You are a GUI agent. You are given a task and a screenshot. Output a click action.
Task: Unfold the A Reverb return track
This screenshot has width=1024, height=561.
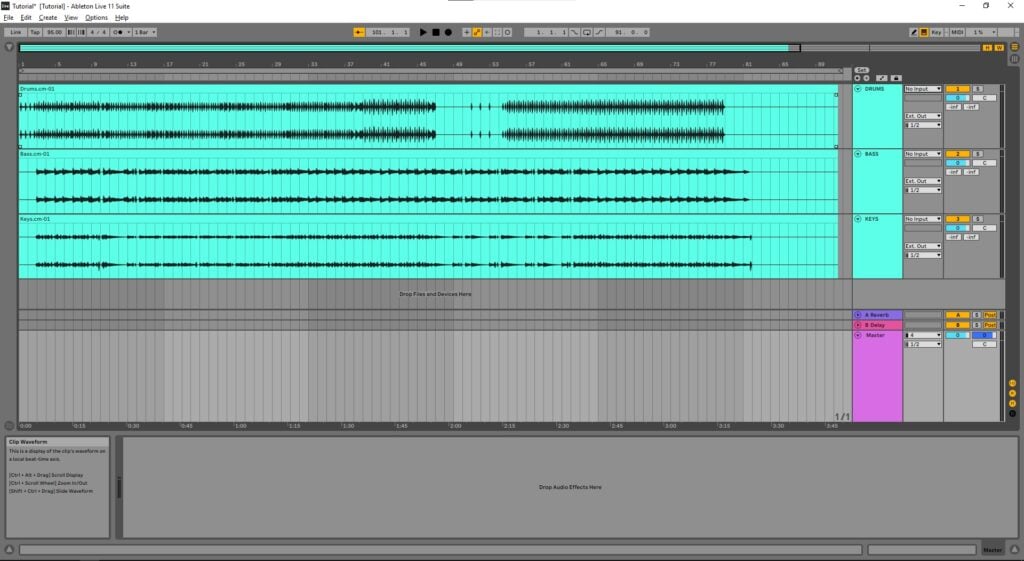click(x=858, y=315)
